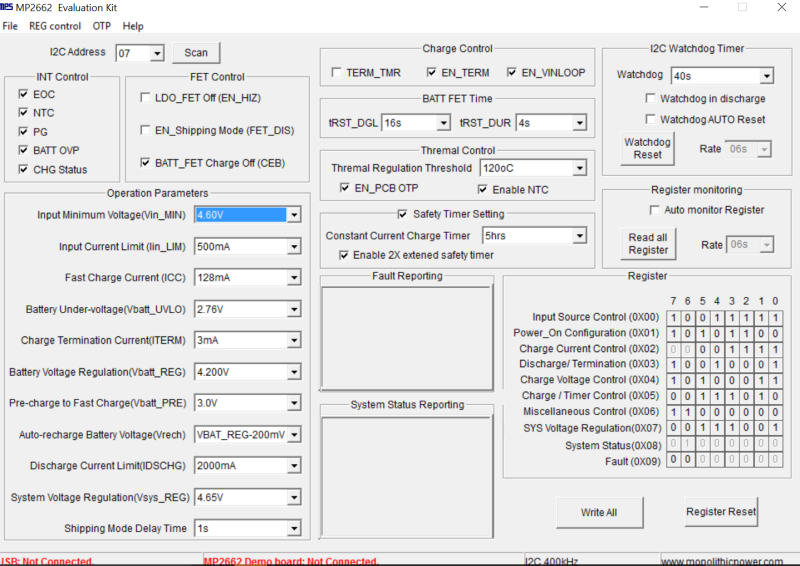Enable Watchdog AUTO Reset checkbox
The width and height of the screenshot is (800, 566).
651,119
